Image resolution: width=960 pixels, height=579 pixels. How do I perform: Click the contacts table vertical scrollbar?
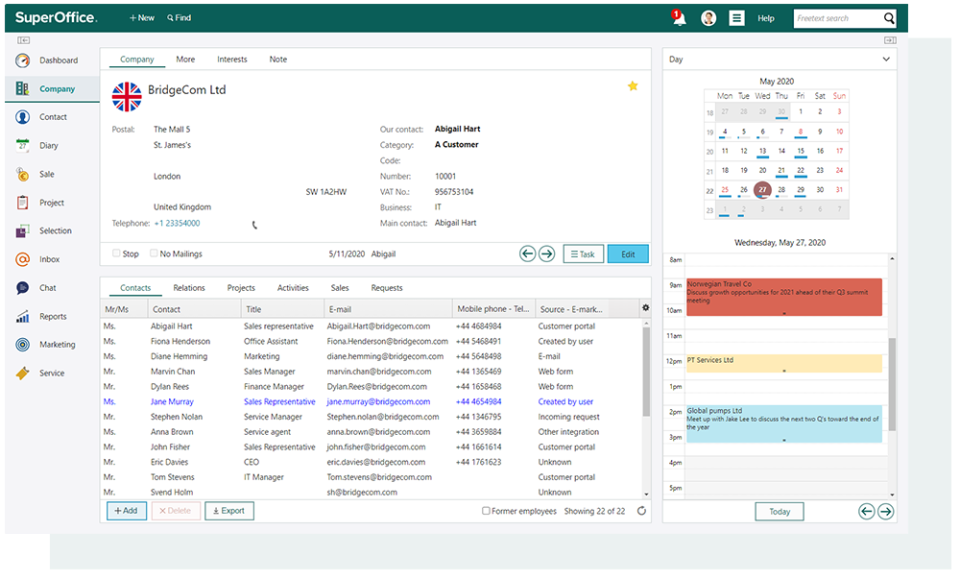click(x=646, y=372)
